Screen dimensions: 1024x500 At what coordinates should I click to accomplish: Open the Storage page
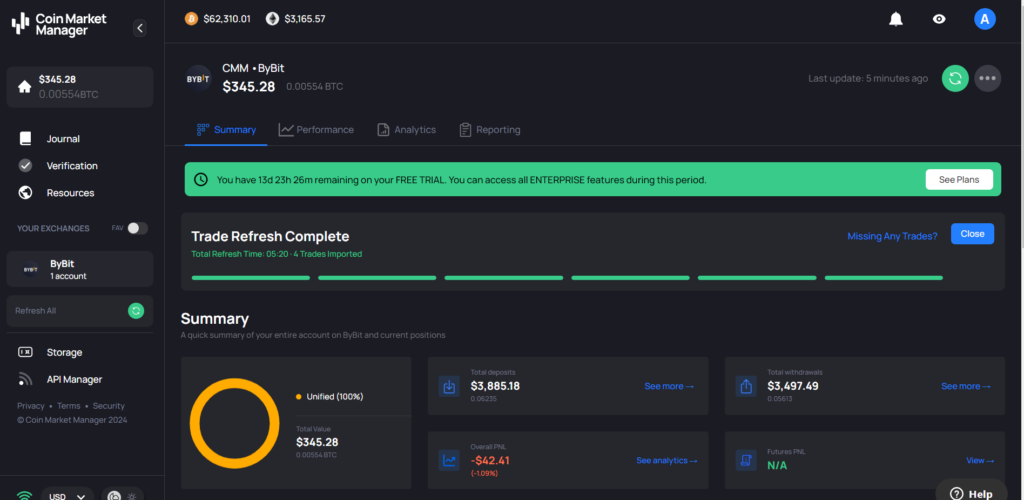pyautogui.click(x=64, y=352)
